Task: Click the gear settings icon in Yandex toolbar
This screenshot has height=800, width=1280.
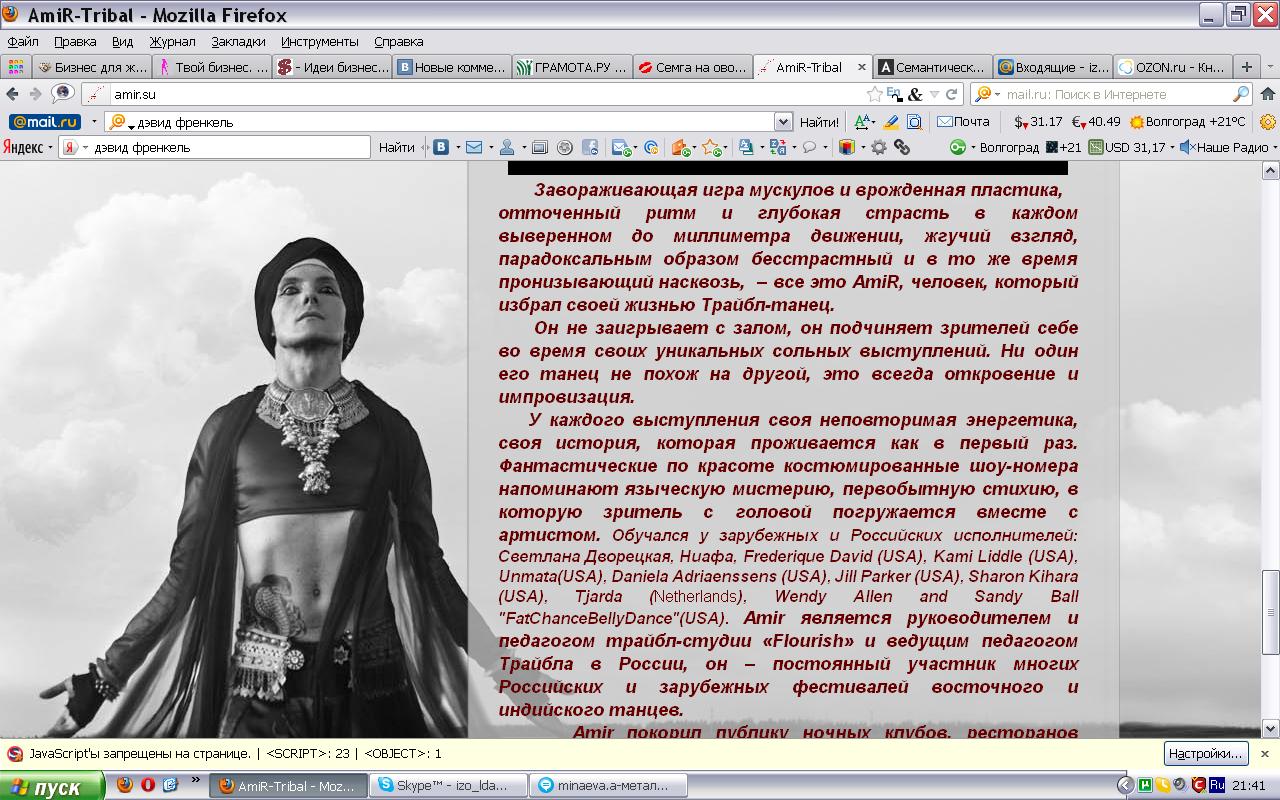Action: pyautogui.click(x=878, y=147)
